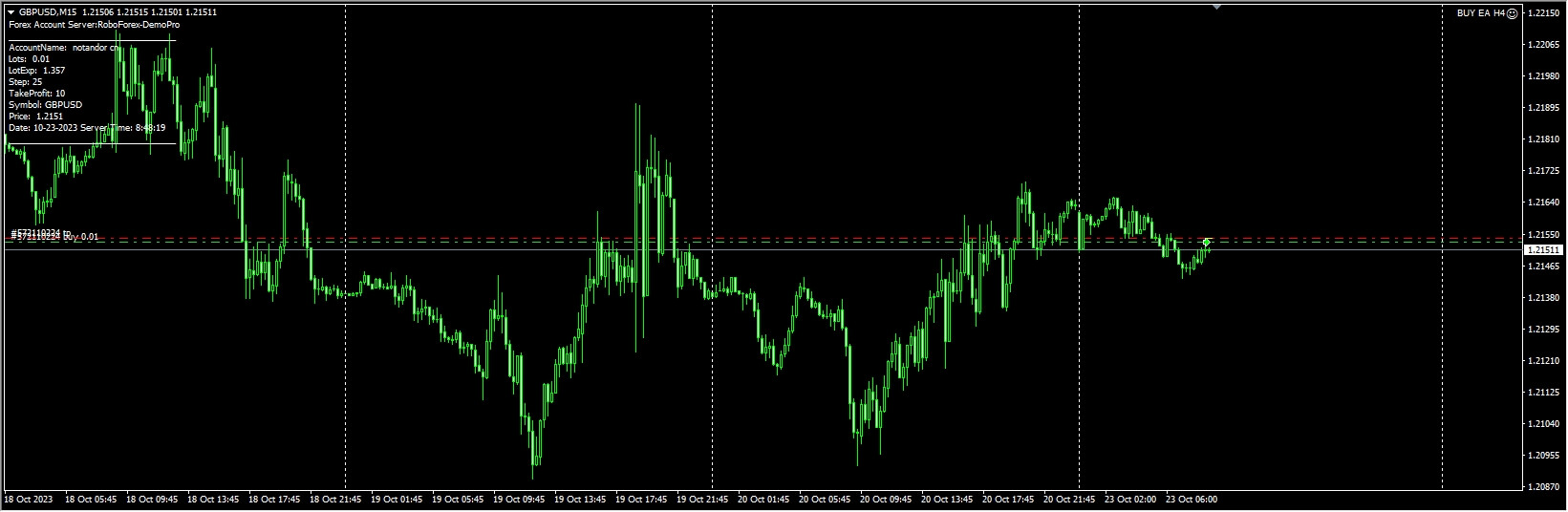Open the one-click trading arrow beside GBPUSD,M15
This screenshot has height=512, width=1568.
pyautogui.click(x=11, y=12)
